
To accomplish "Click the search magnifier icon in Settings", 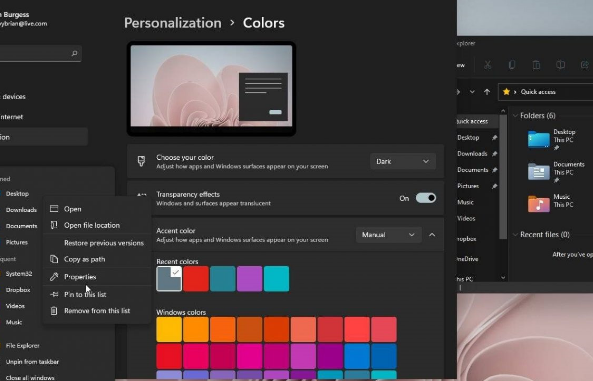I will coord(75,53).
